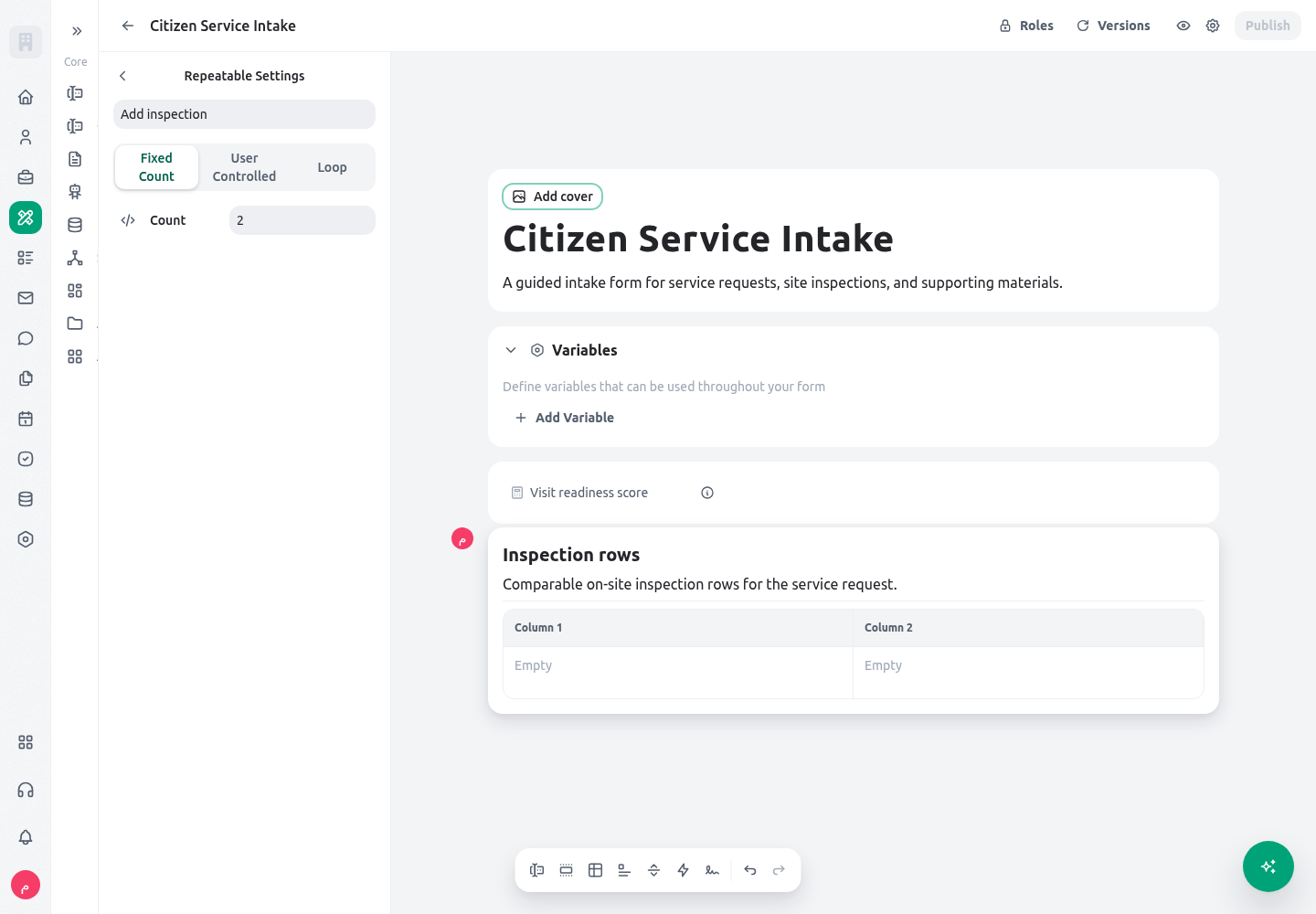Image resolution: width=1316 pixels, height=914 pixels.
Task: Click the Empty cell under Column 2
Action: pyautogui.click(x=1028, y=673)
